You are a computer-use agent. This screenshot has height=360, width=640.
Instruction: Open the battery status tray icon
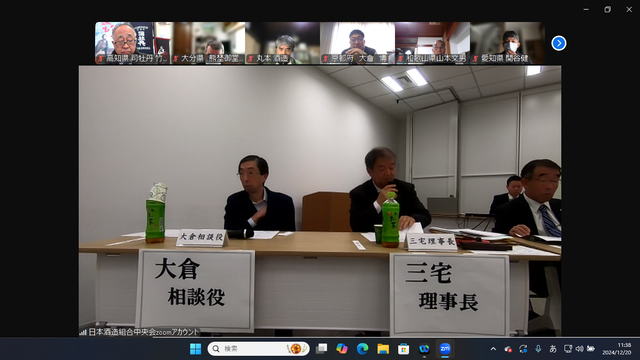point(591,349)
